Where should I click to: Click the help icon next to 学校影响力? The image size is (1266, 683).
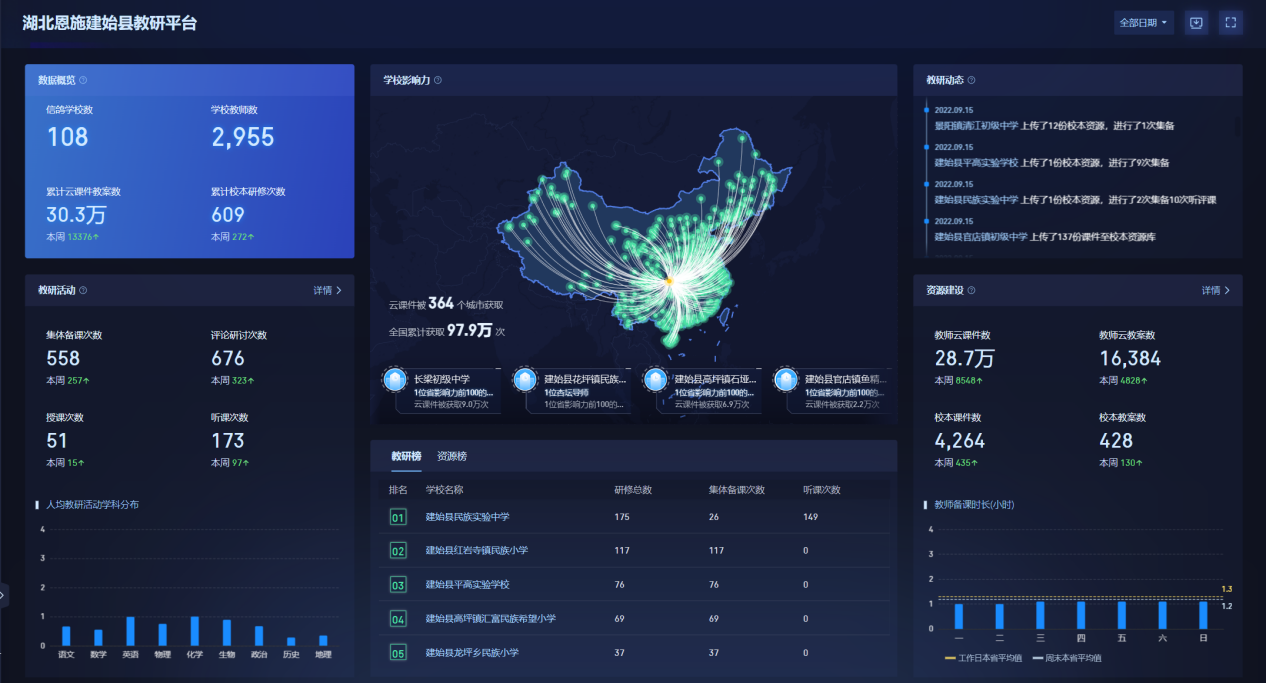pos(438,80)
